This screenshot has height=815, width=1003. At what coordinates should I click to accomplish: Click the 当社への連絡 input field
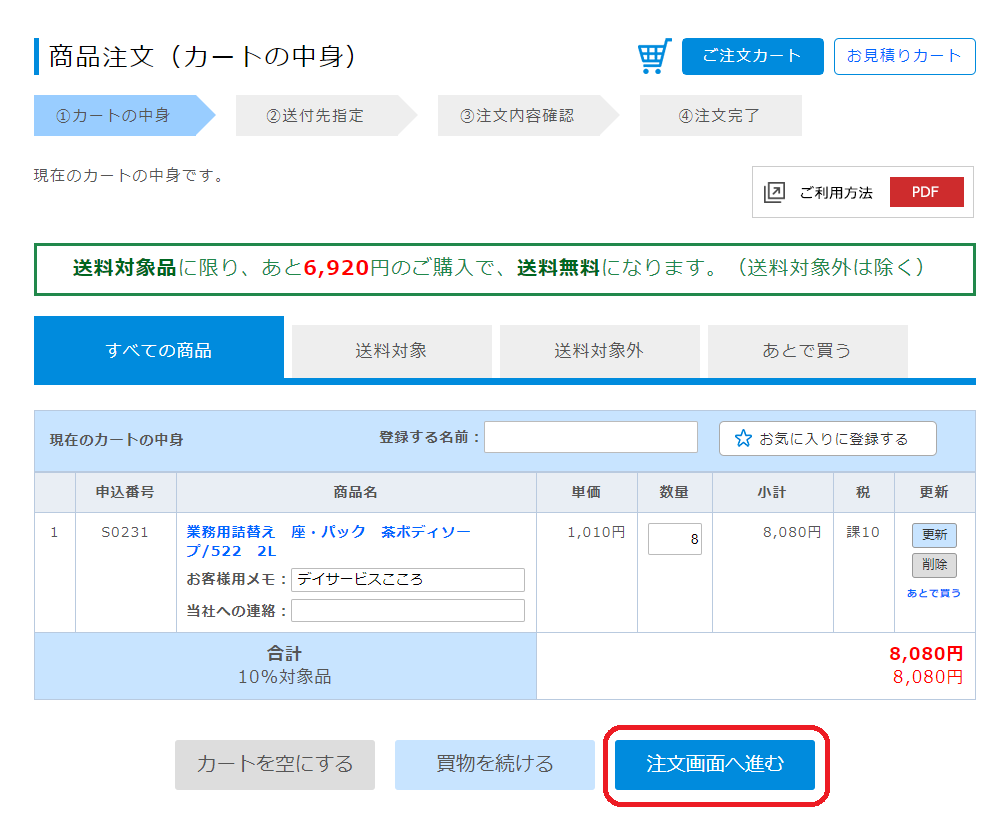point(407,611)
